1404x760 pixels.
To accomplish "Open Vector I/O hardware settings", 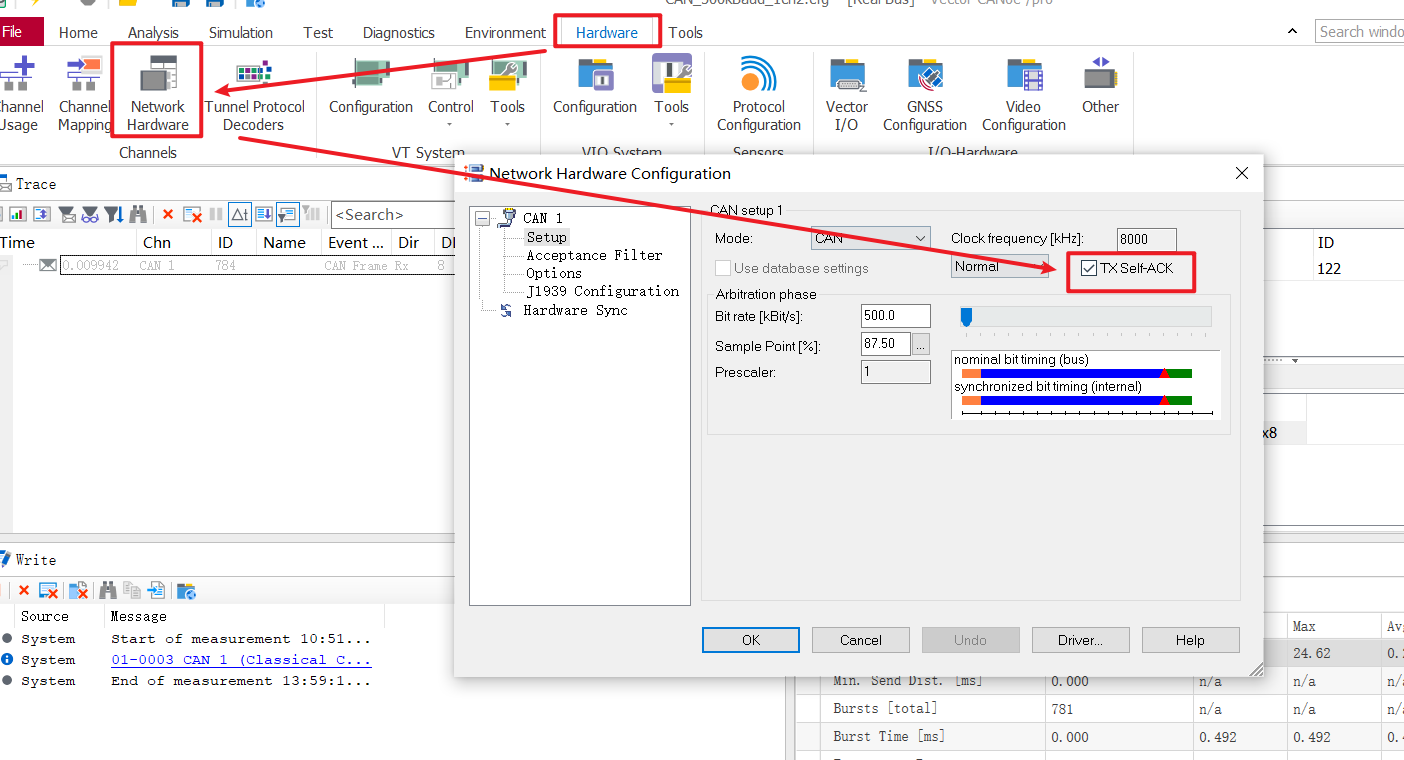I will coord(847,95).
